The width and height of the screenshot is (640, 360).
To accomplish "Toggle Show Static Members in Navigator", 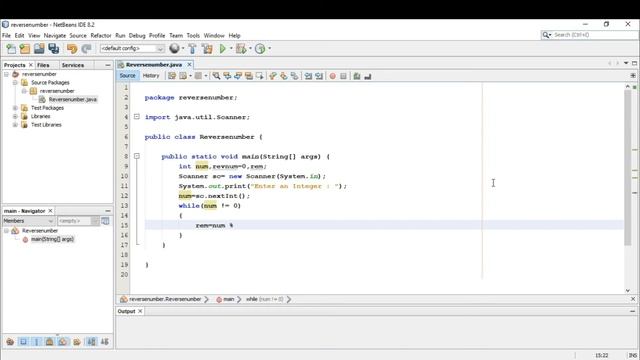I will [36, 342].
